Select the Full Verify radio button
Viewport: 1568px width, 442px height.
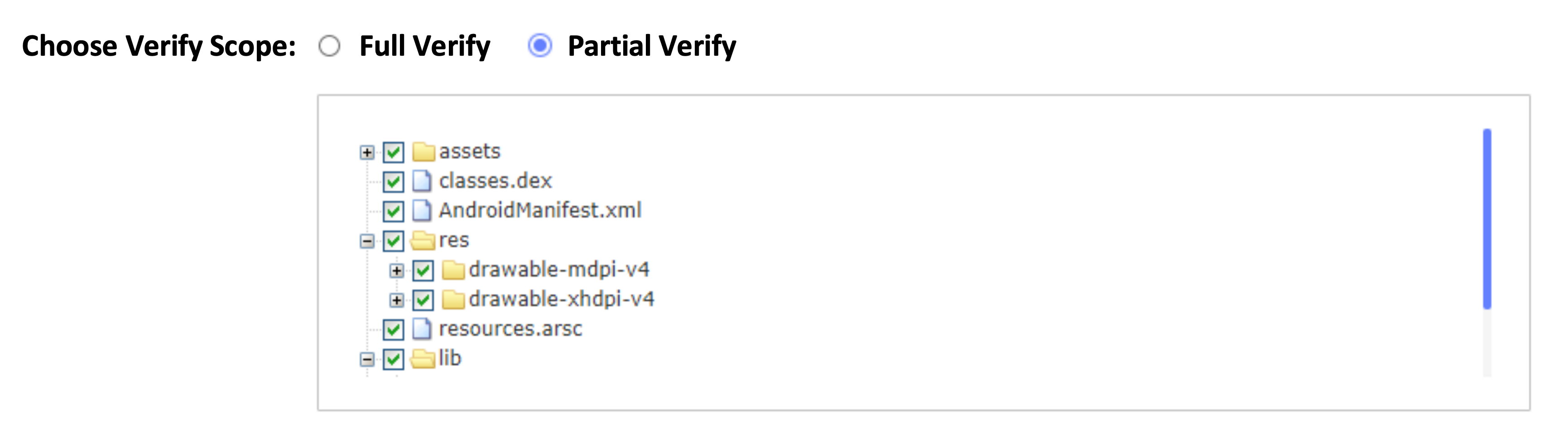click(x=329, y=46)
